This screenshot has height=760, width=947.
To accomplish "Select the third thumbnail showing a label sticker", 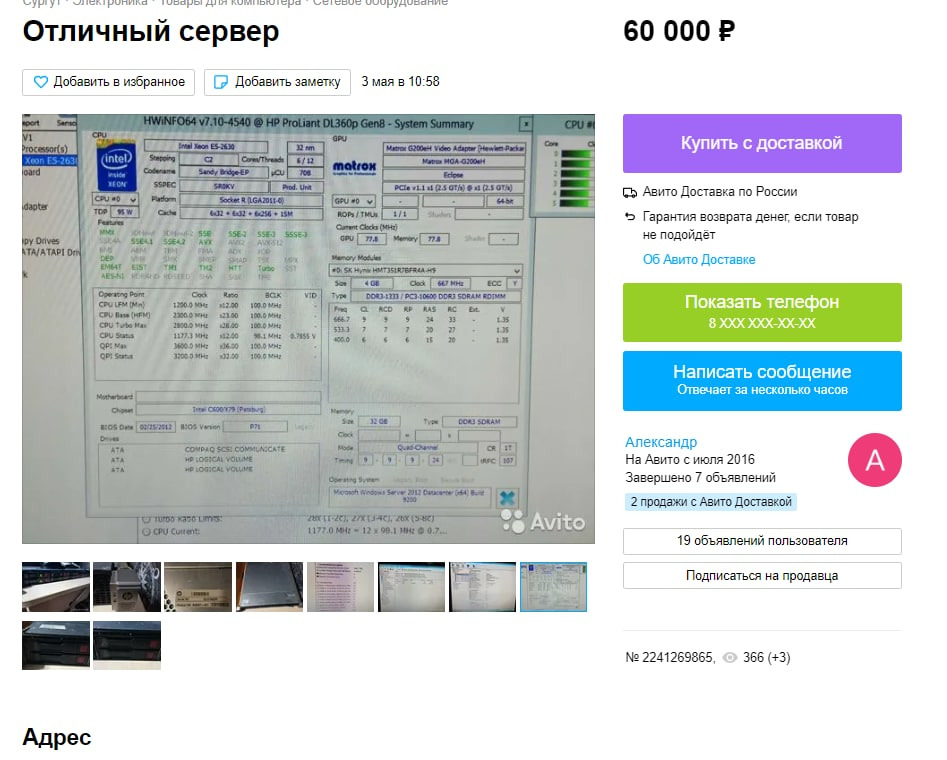I will 198,587.
